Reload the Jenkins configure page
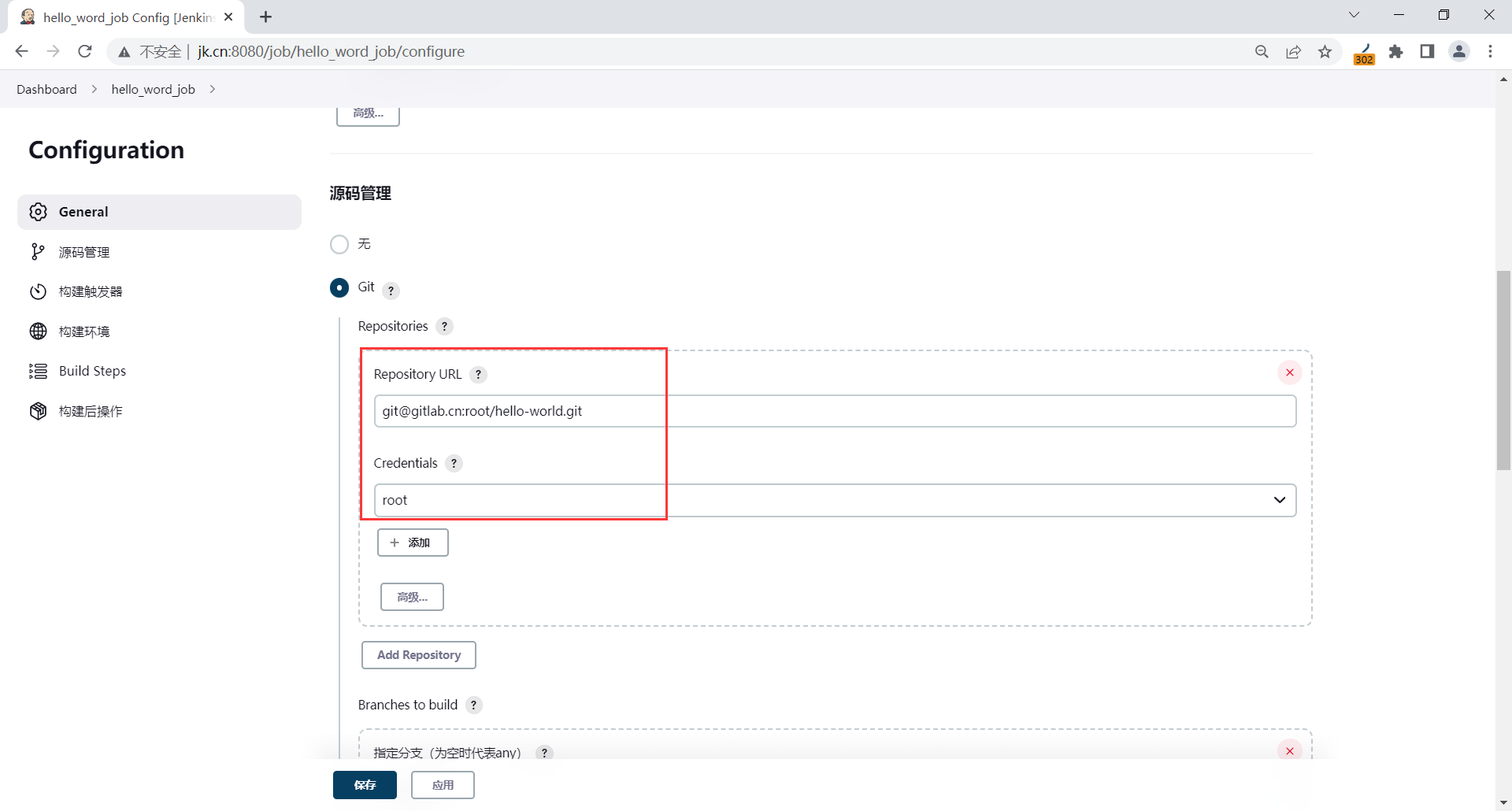The height and width of the screenshot is (811, 1512). [85, 51]
